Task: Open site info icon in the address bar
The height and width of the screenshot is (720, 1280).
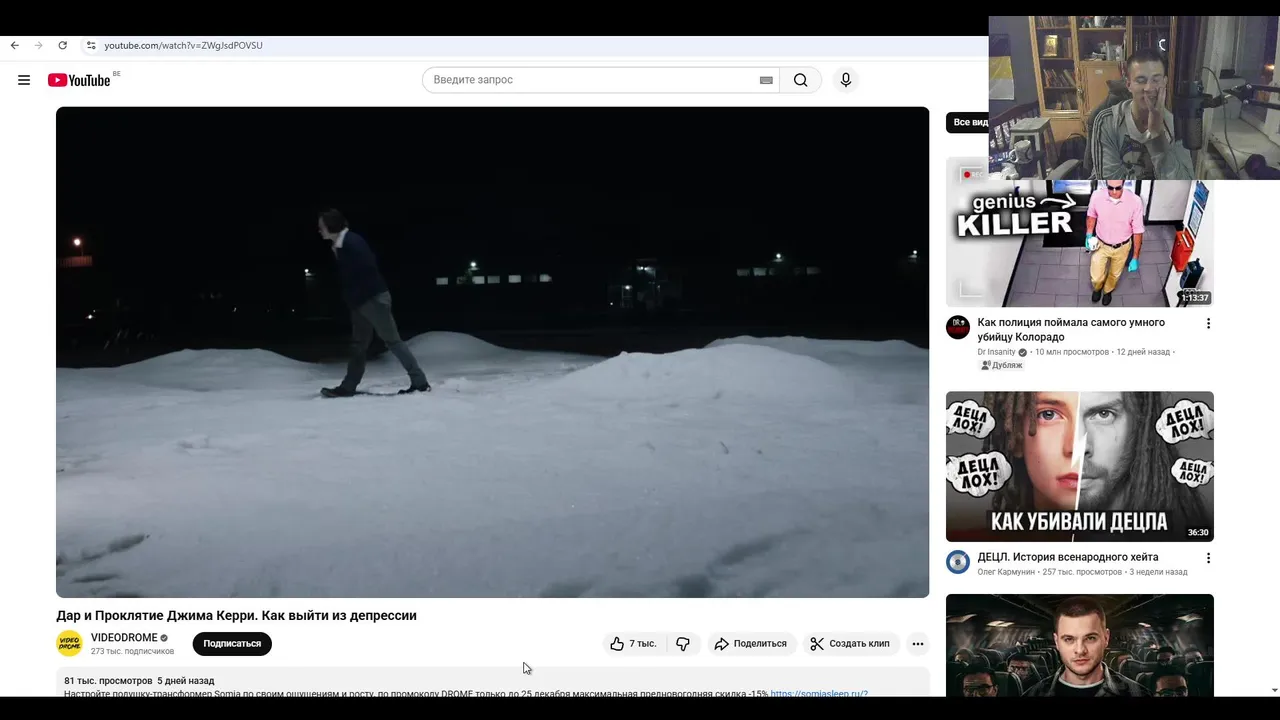Action: 91,45
